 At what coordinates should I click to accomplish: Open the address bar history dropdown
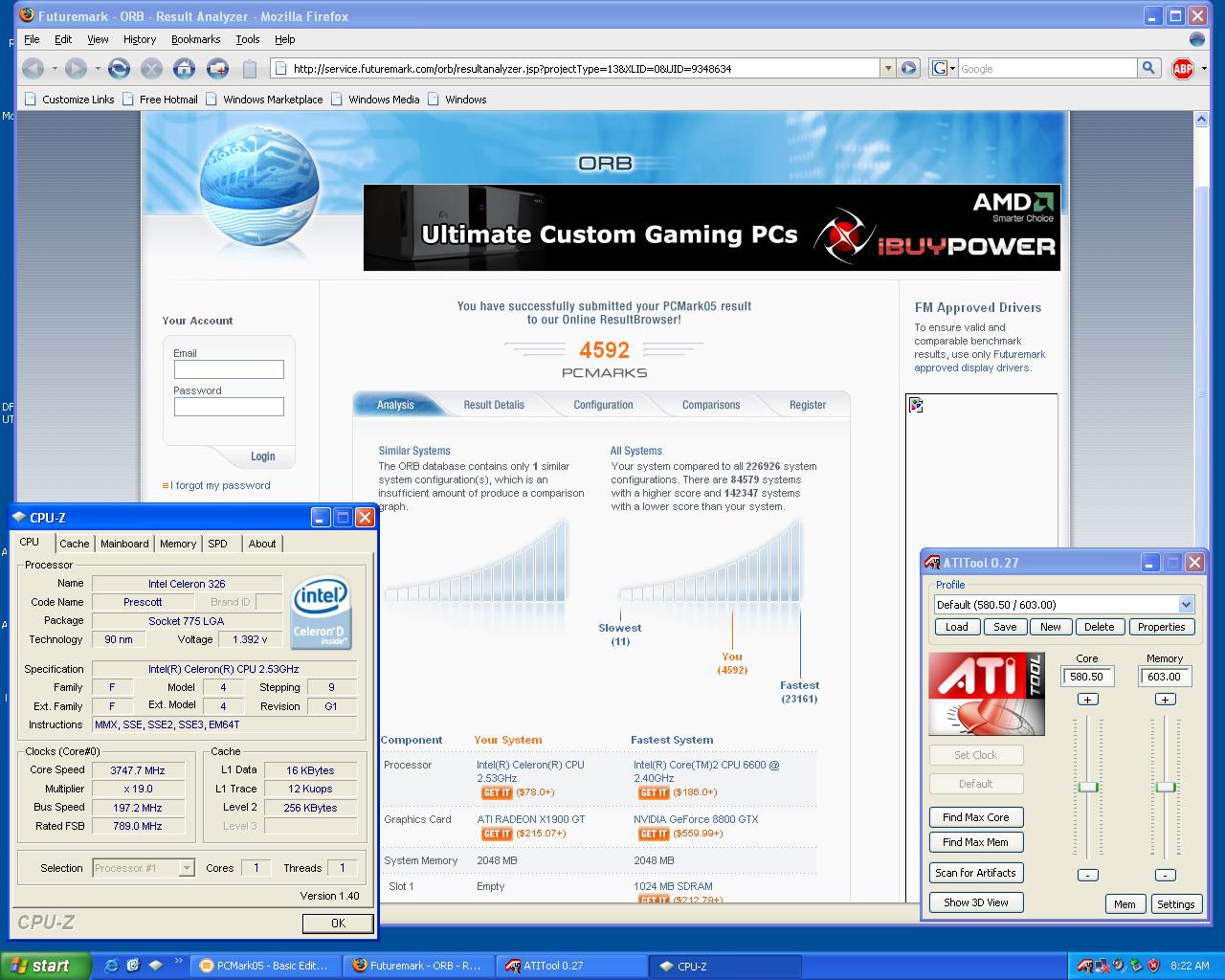888,68
